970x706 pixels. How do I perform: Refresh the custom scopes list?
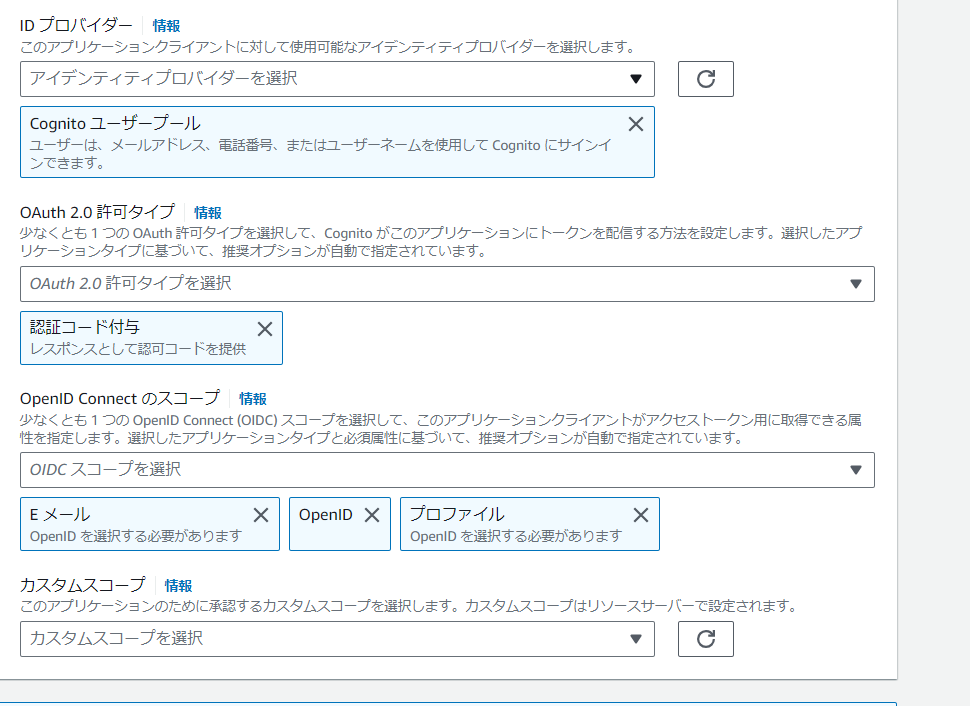click(x=705, y=638)
